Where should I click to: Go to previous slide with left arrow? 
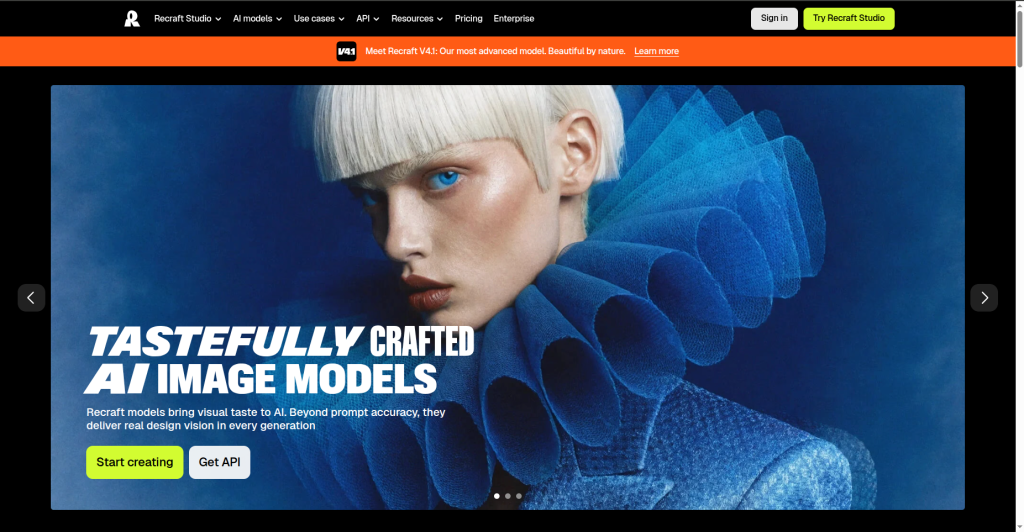pos(31,298)
